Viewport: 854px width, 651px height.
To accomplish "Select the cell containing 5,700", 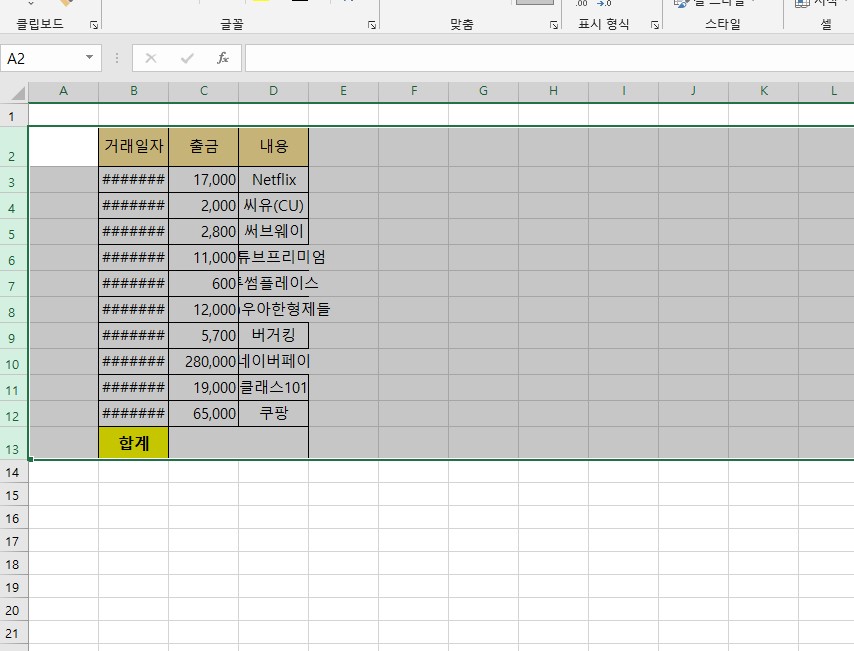I will [204, 336].
